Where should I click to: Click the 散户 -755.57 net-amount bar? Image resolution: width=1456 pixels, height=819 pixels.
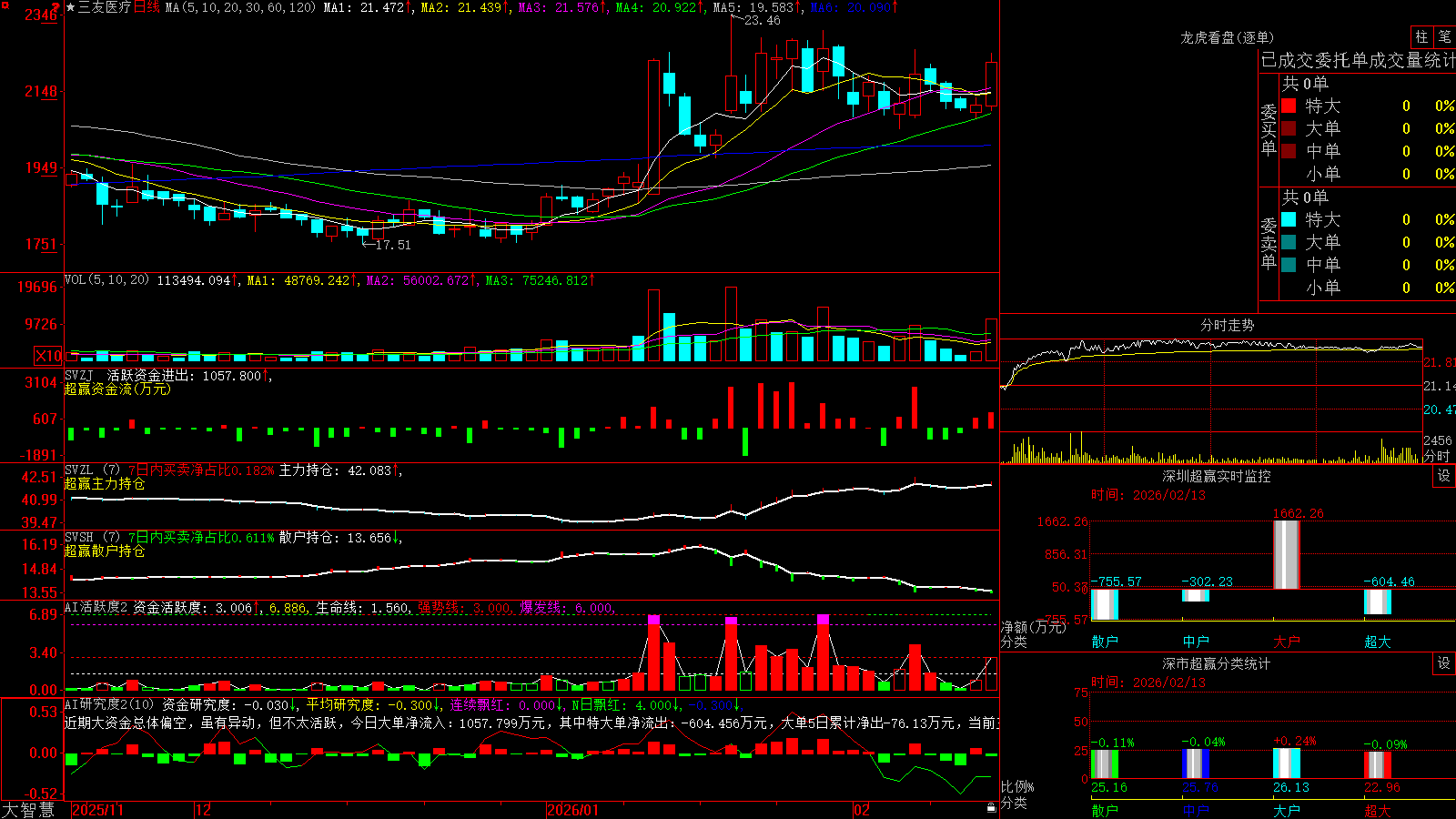pyautogui.click(x=1104, y=604)
